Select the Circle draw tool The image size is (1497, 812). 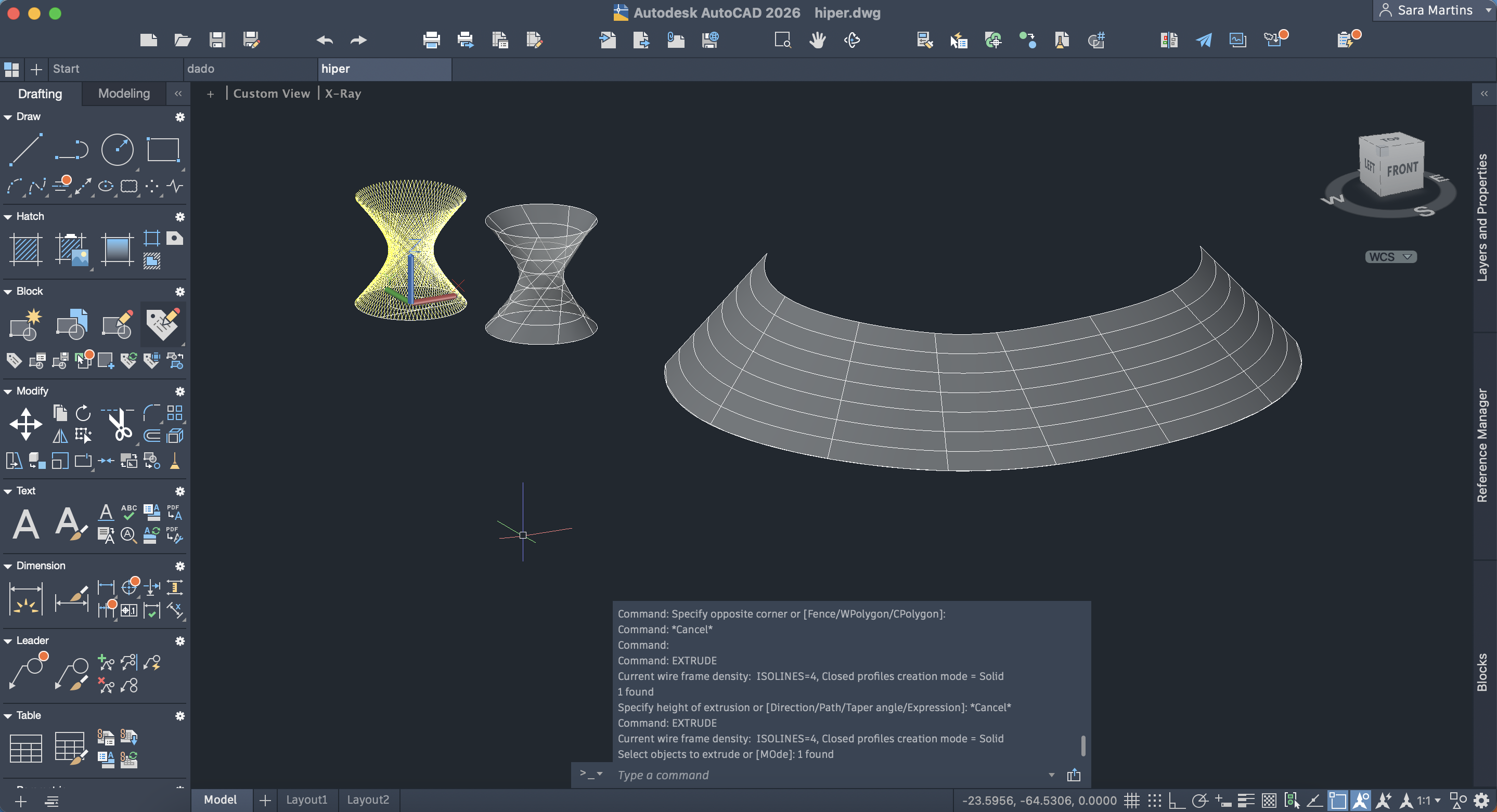tap(117, 149)
